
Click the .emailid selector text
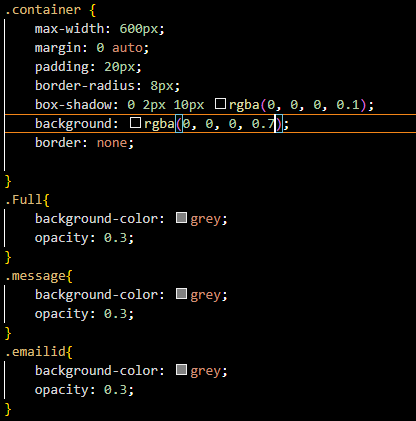click(35, 352)
